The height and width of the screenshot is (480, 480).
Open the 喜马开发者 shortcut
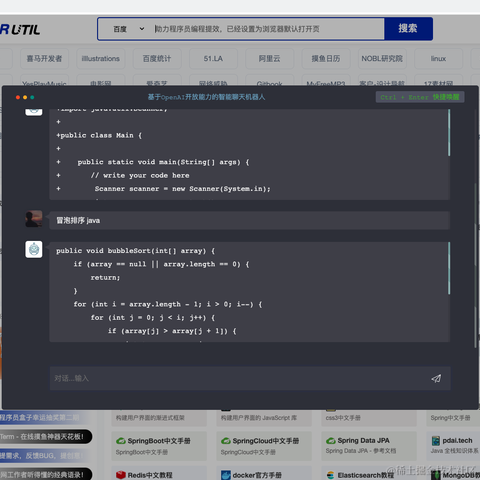click(x=44, y=59)
